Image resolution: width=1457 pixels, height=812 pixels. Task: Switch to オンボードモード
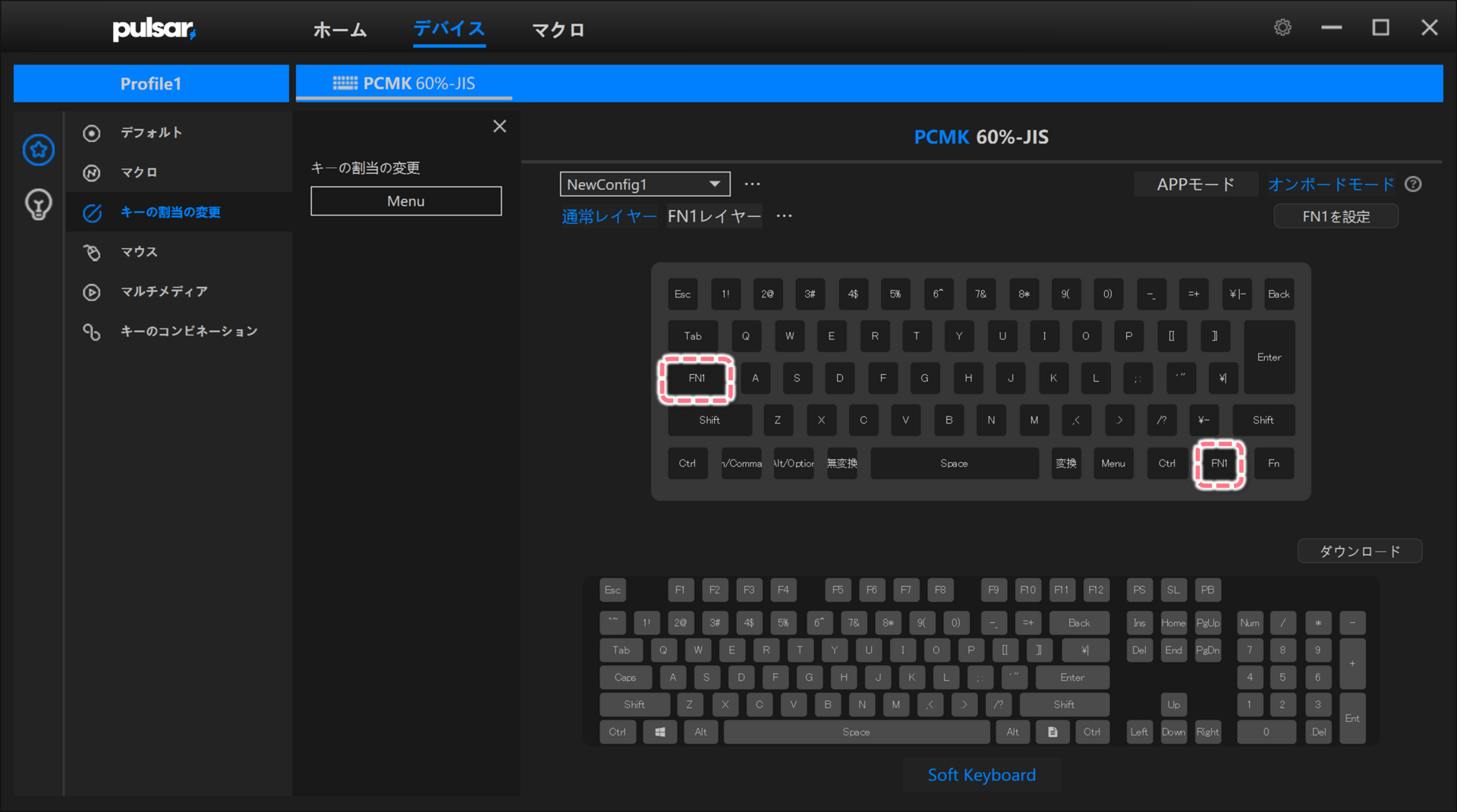click(x=1331, y=184)
